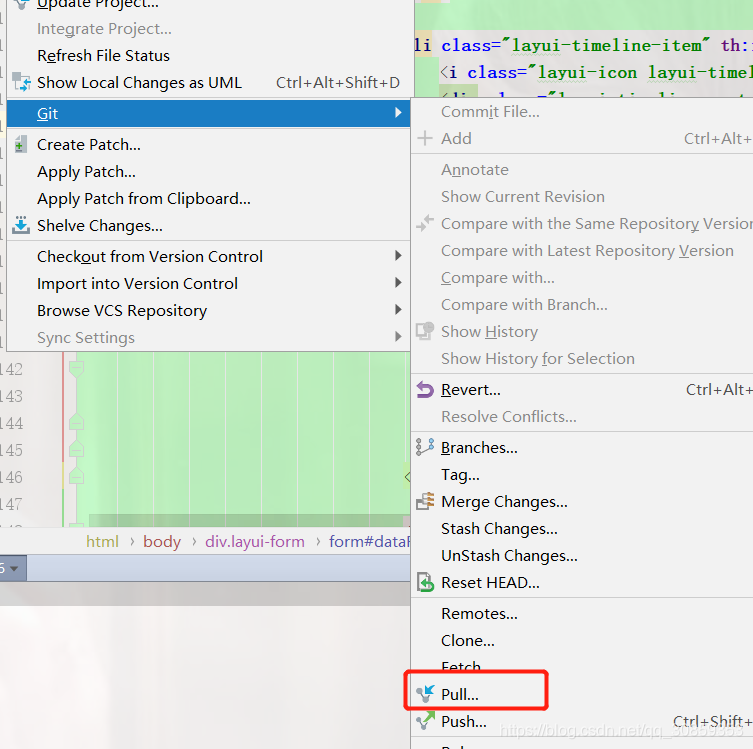Open the Git menu entry
This screenshot has height=749, width=753.
coord(208,113)
